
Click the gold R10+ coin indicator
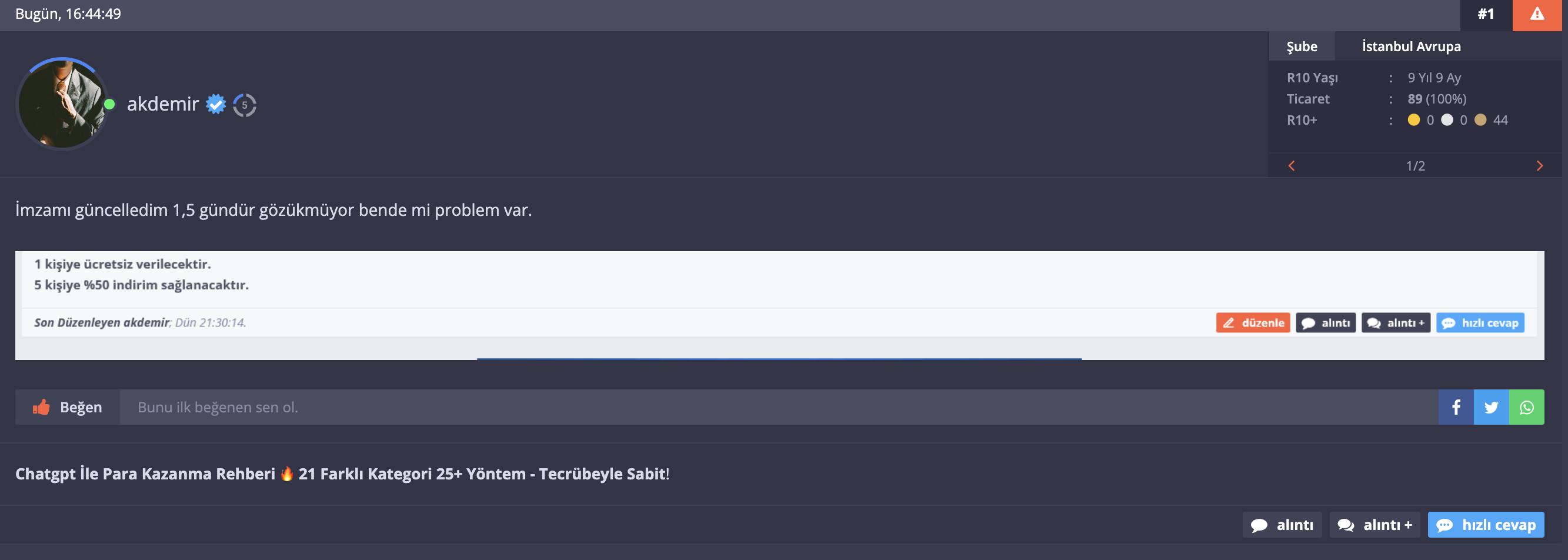point(1414,120)
